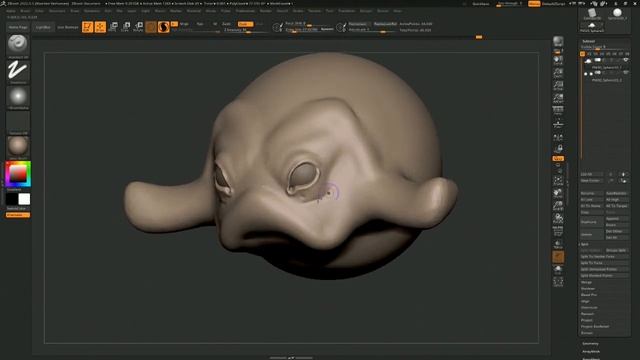Click the ZoomD 3D zoom icon
Screen dimensions: 640x360
point(558,206)
